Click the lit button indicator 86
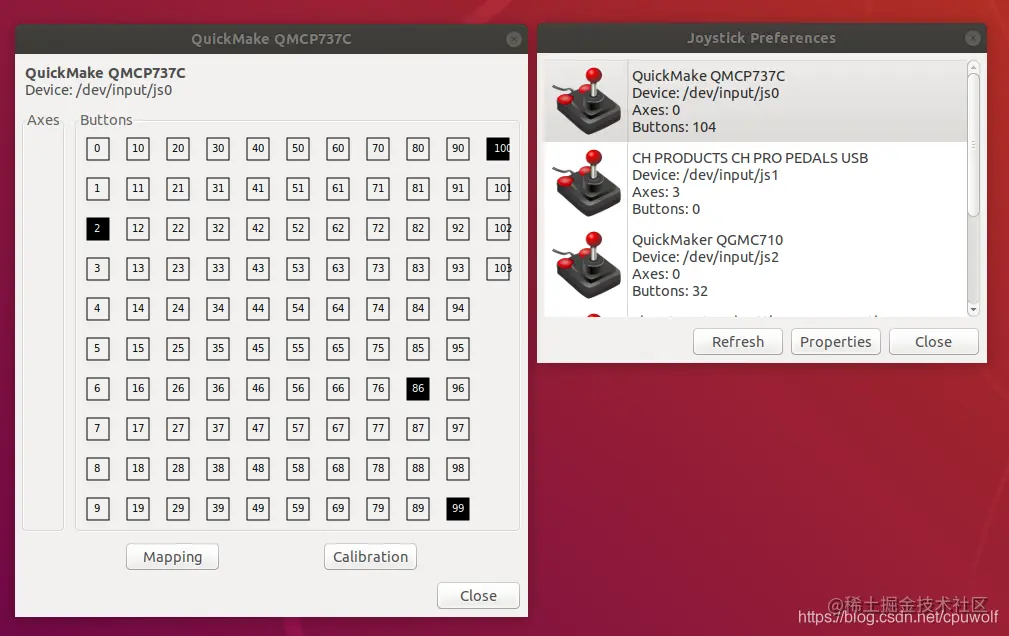Screen dimensions: 1009x636 coord(418,389)
